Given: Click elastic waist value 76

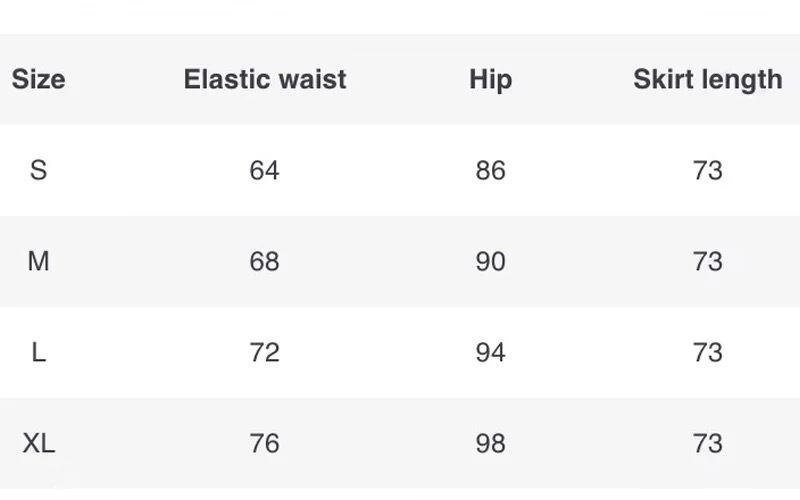Looking at the screenshot, I should click(x=264, y=443).
